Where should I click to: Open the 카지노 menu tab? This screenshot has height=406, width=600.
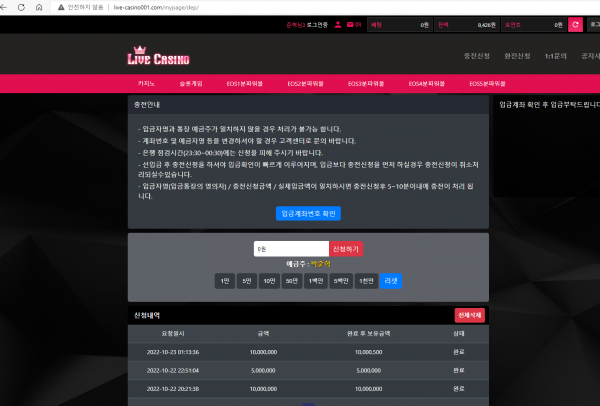[x=145, y=84]
